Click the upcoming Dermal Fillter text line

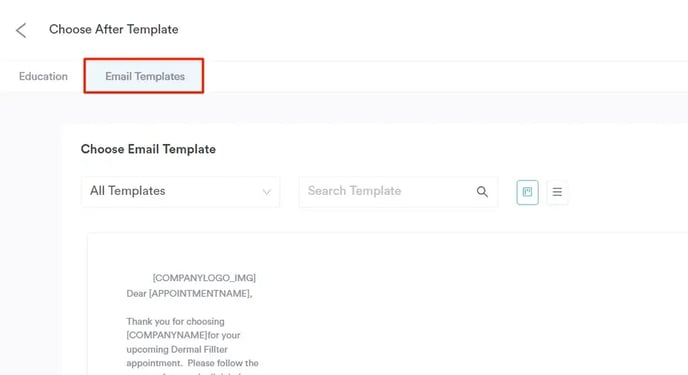177,349
